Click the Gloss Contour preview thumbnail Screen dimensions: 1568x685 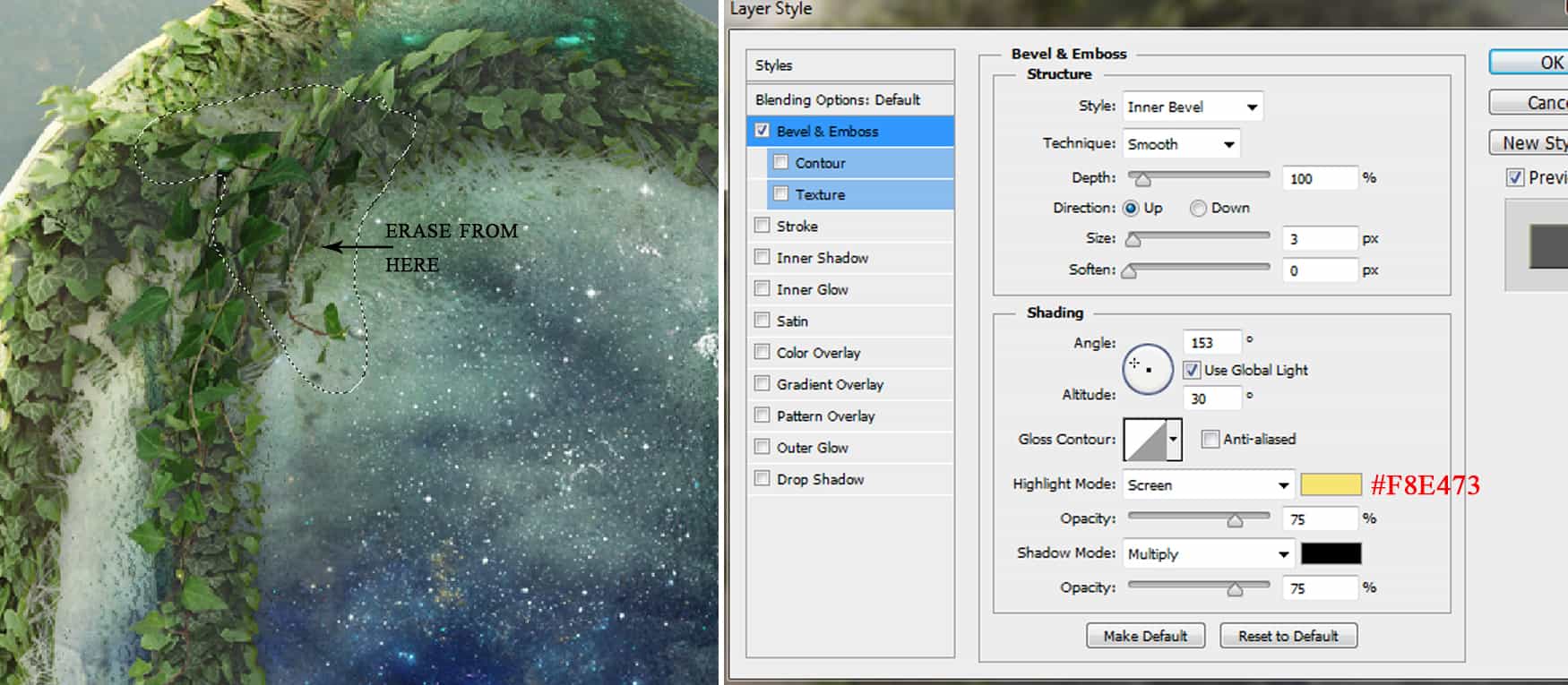pos(1145,440)
